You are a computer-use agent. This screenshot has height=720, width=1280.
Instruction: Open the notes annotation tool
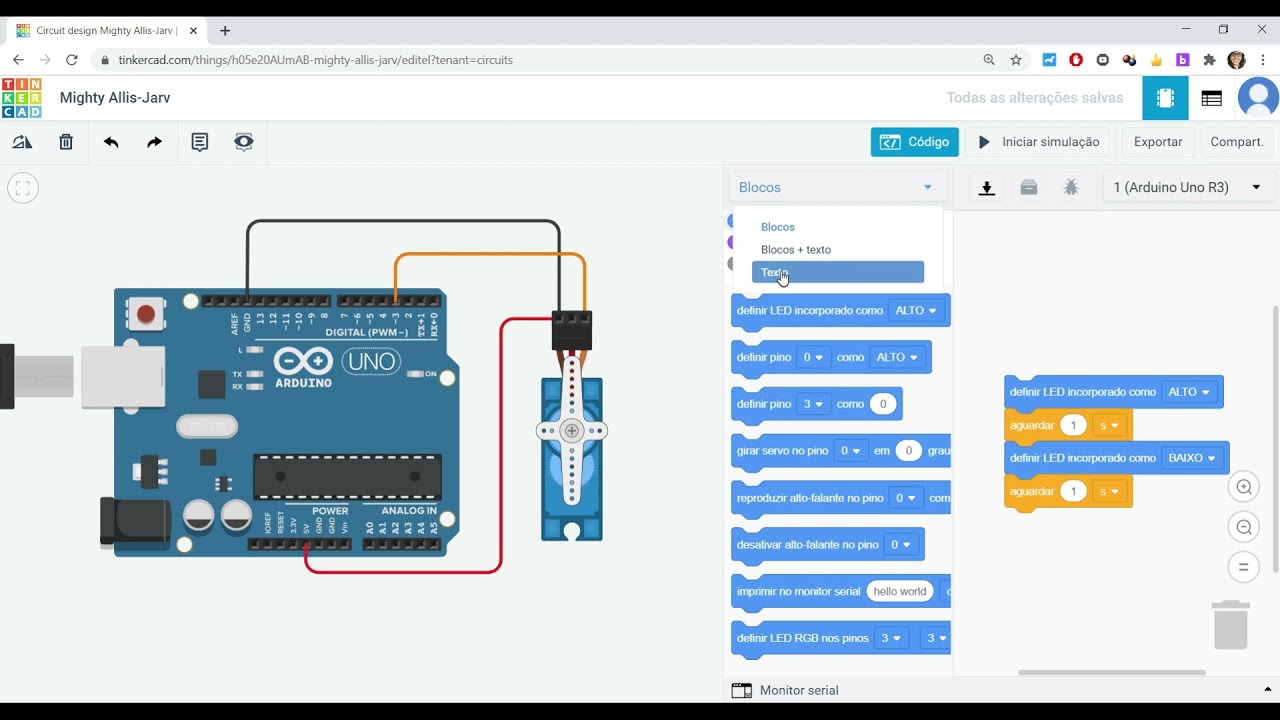[x=200, y=142]
